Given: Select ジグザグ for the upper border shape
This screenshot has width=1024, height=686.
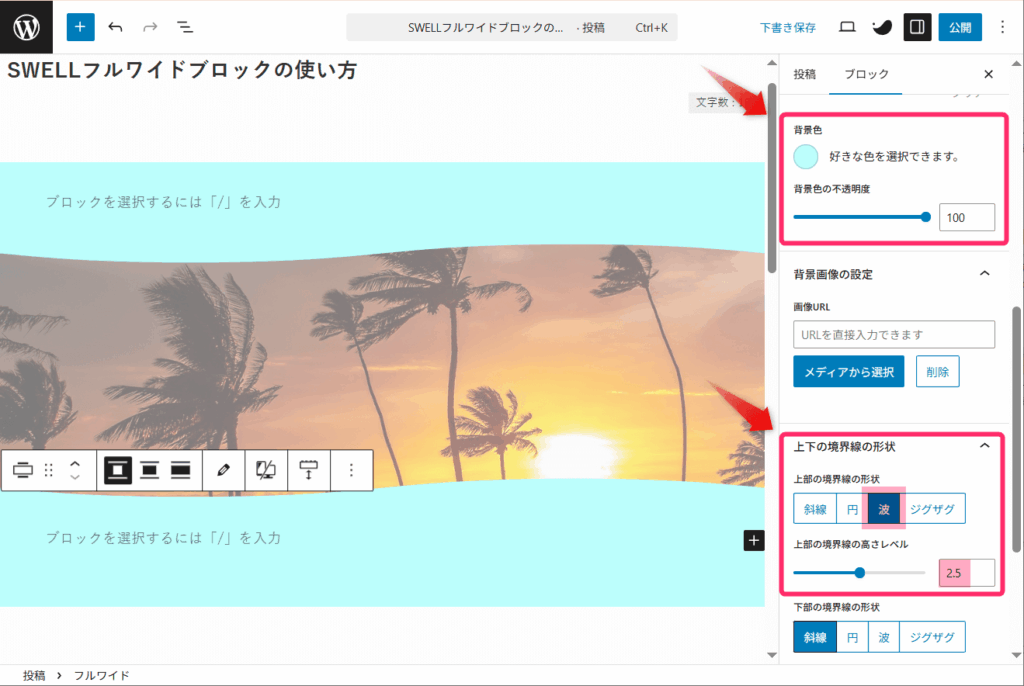Looking at the screenshot, I should pyautogui.click(x=933, y=509).
